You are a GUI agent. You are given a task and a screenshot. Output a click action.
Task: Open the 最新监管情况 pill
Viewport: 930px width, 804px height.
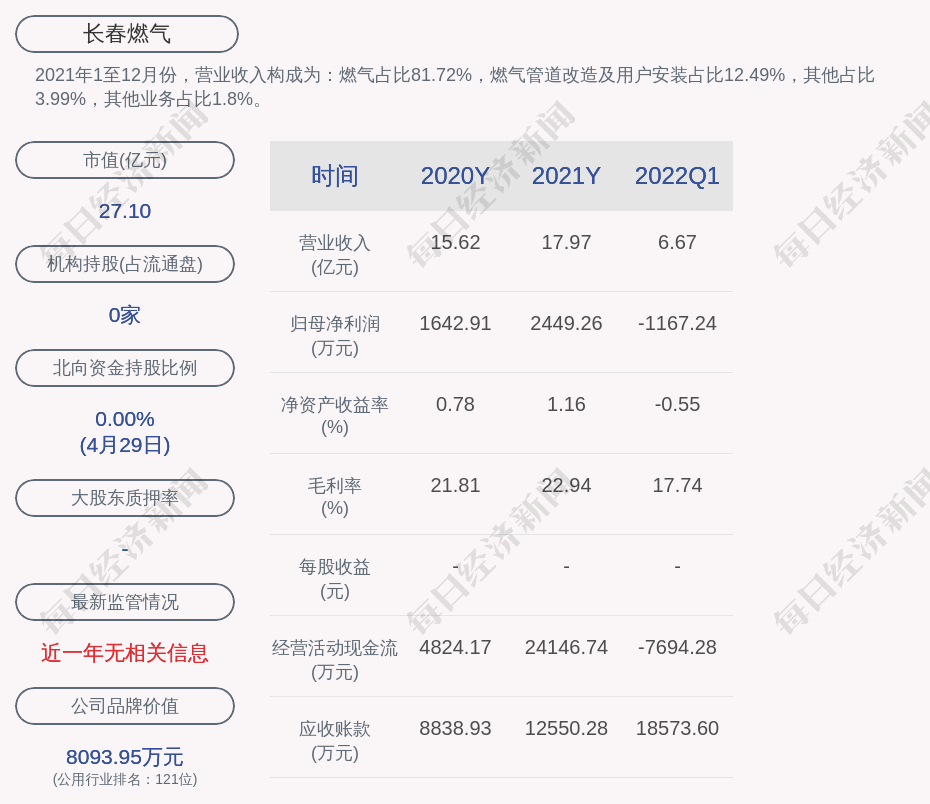(x=125, y=602)
